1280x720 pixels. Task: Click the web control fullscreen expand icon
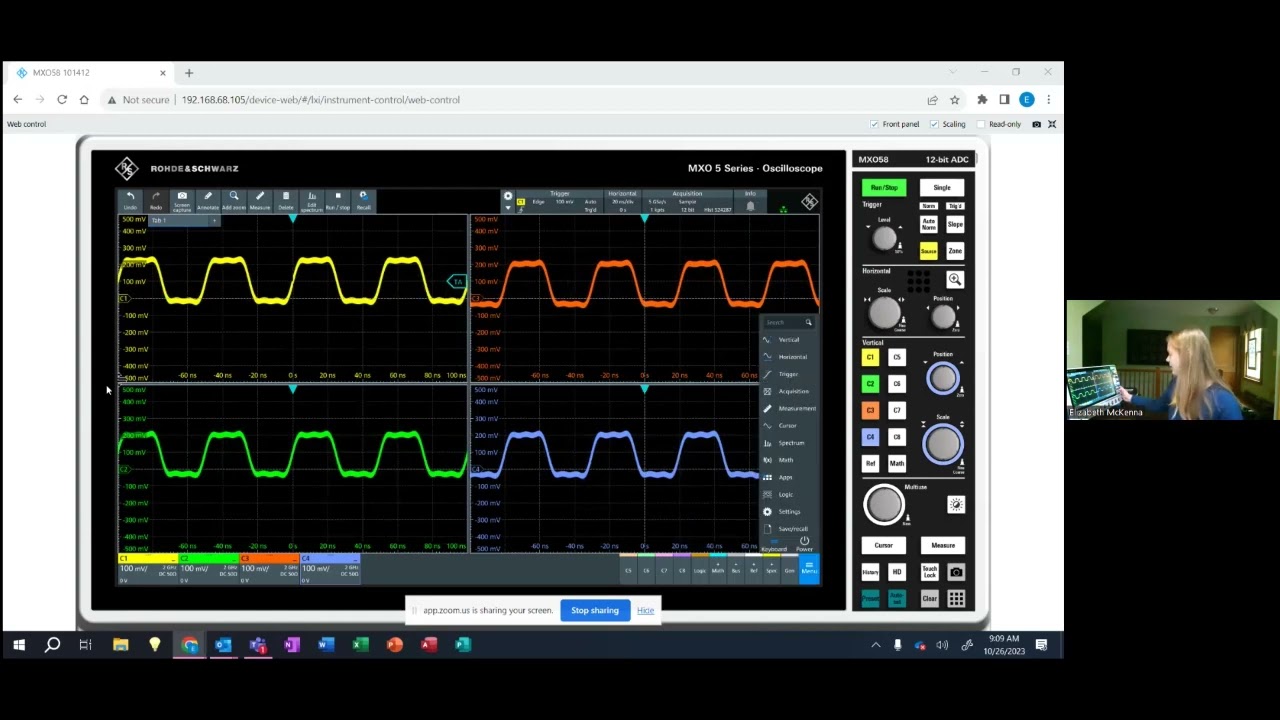(x=1052, y=124)
